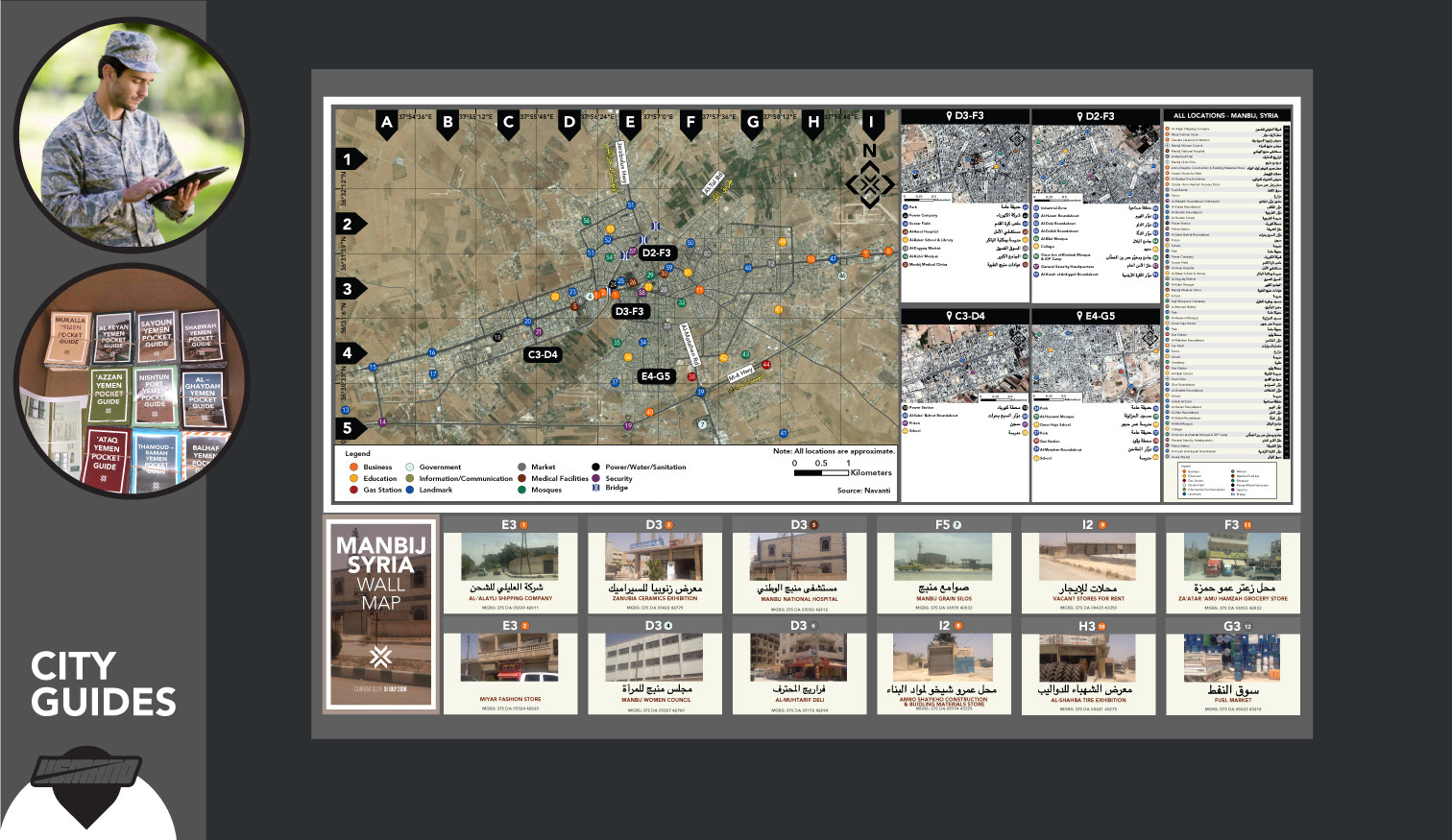Click row marker 1 beside the map
Image resolution: width=1452 pixels, height=840 pixels.
[351, 159]
